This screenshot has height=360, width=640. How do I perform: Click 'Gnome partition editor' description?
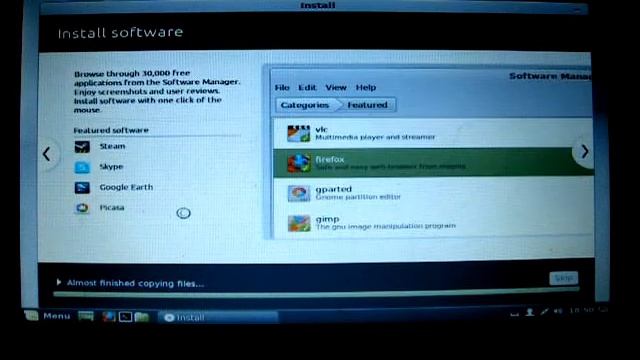click(x=358, y=197)
